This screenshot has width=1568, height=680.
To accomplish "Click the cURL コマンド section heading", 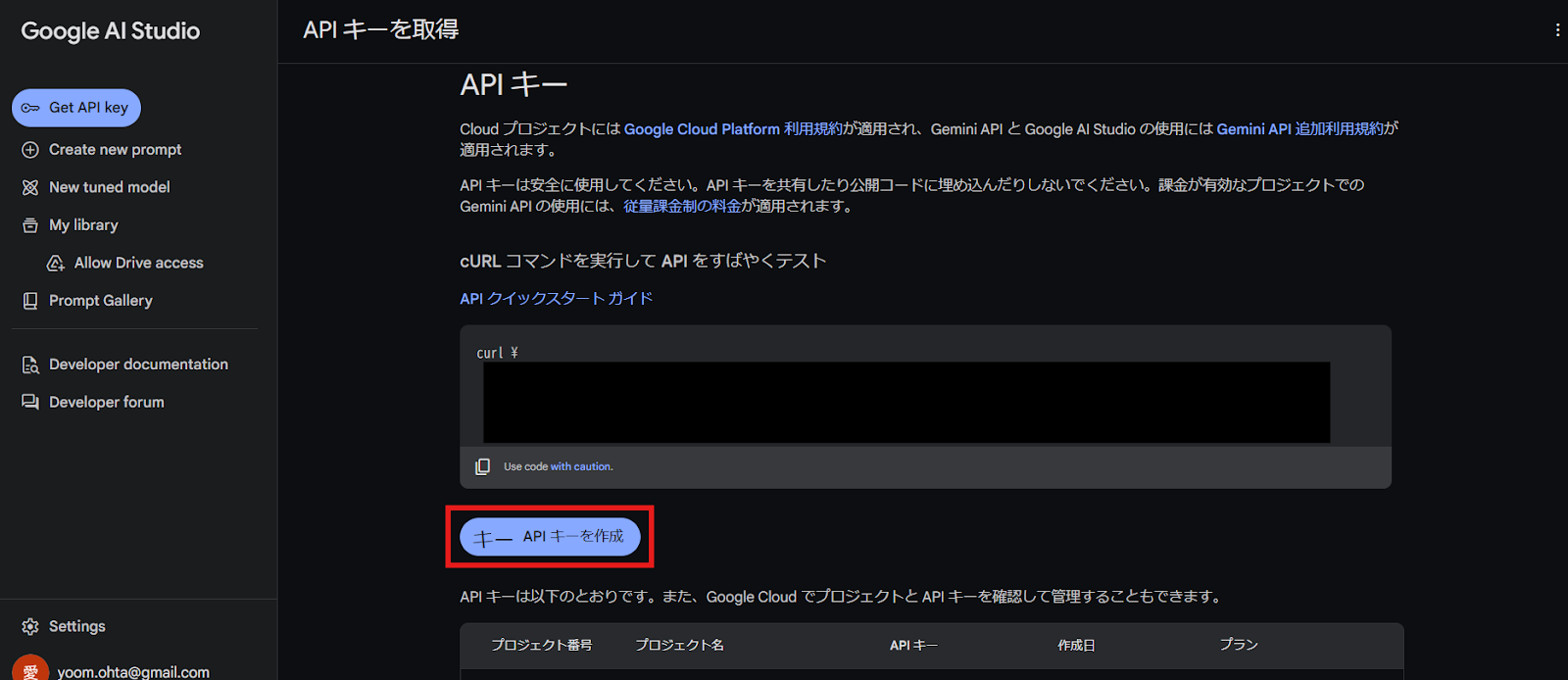I will (x=643, y=261).
